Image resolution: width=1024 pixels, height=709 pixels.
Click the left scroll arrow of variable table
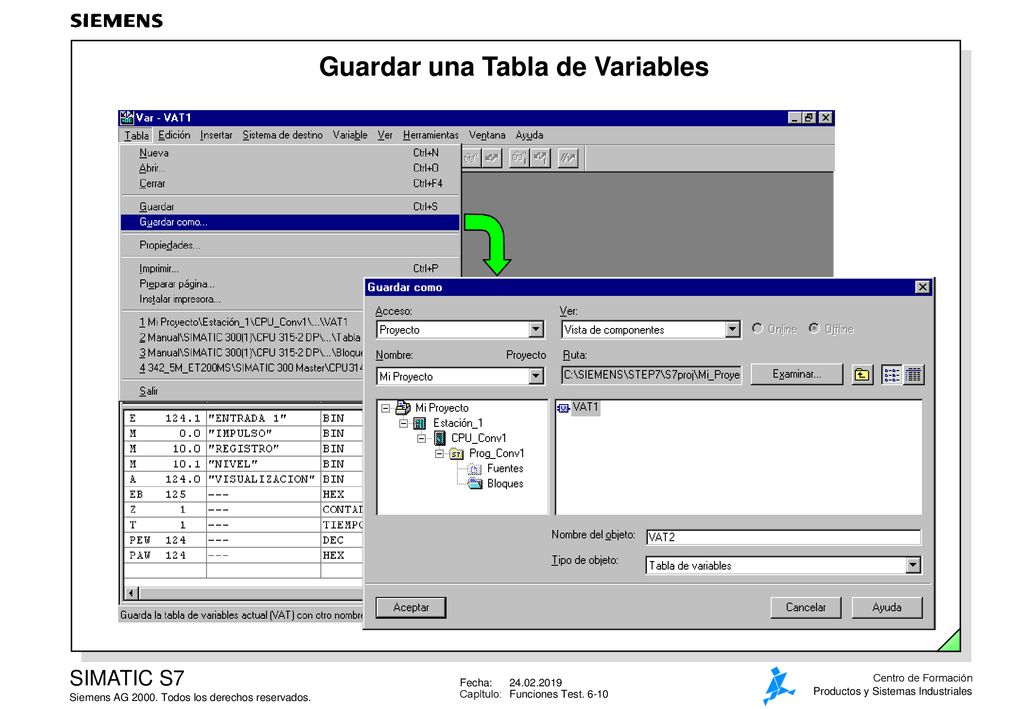coord(131,593)
